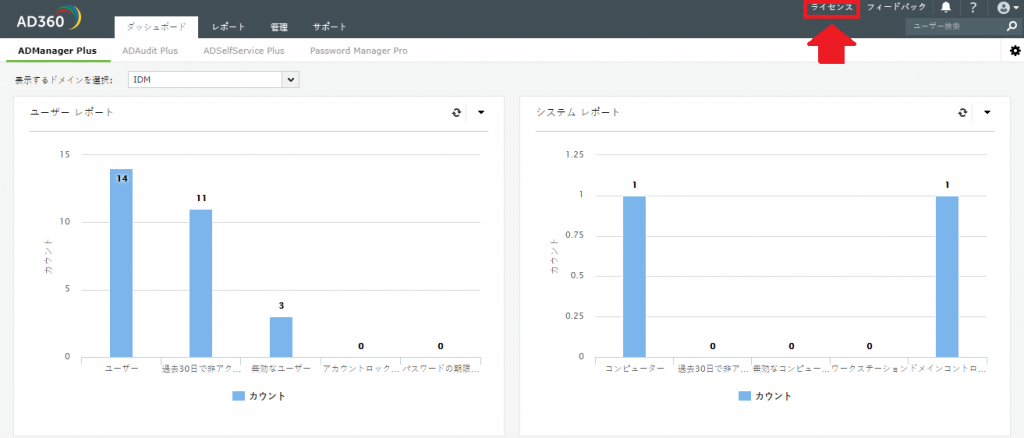Open システム レポート options dropdown arrow
The image size is (1024, 438).
[x=987, y=113]
